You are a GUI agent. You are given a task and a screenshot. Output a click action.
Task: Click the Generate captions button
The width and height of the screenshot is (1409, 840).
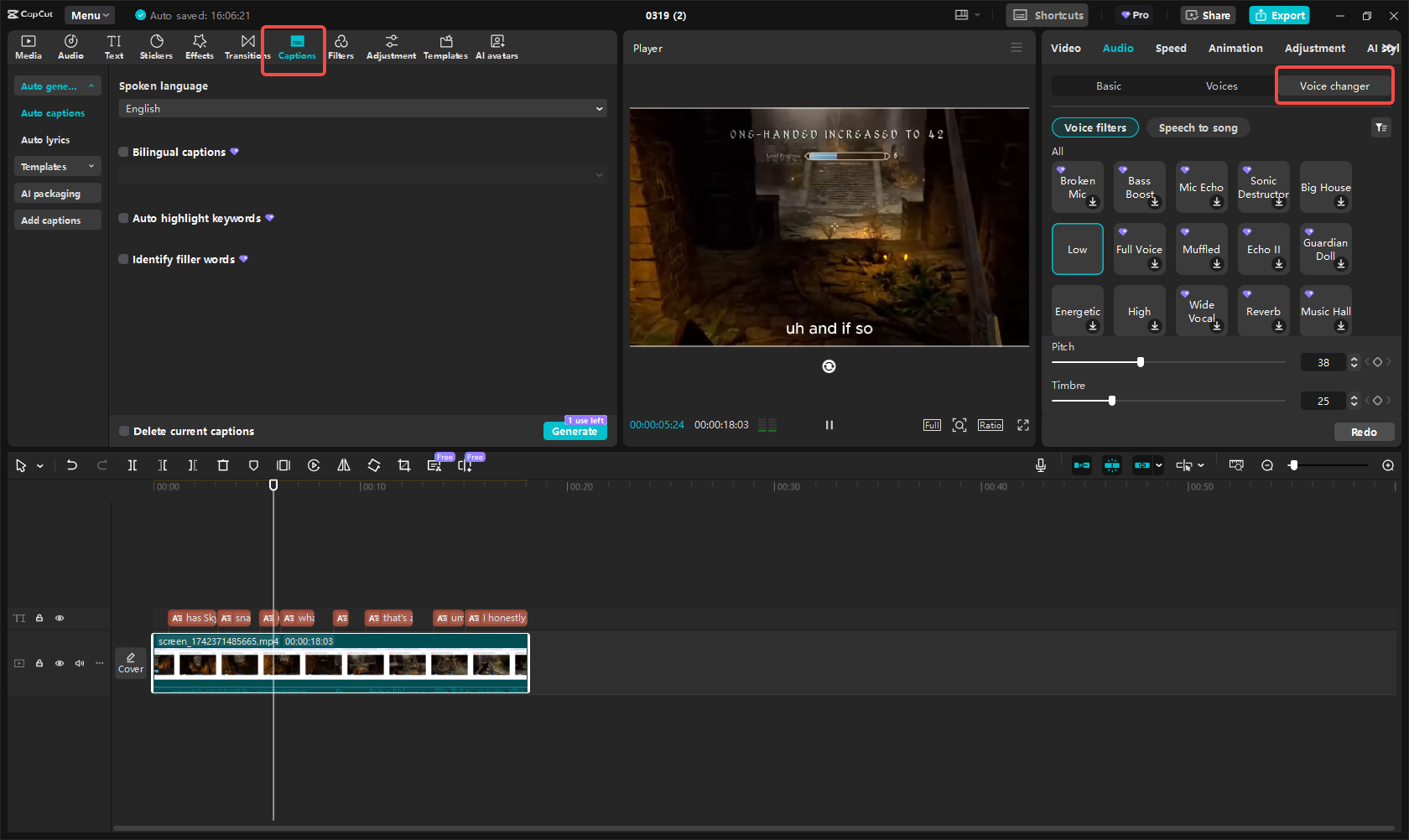575,431
